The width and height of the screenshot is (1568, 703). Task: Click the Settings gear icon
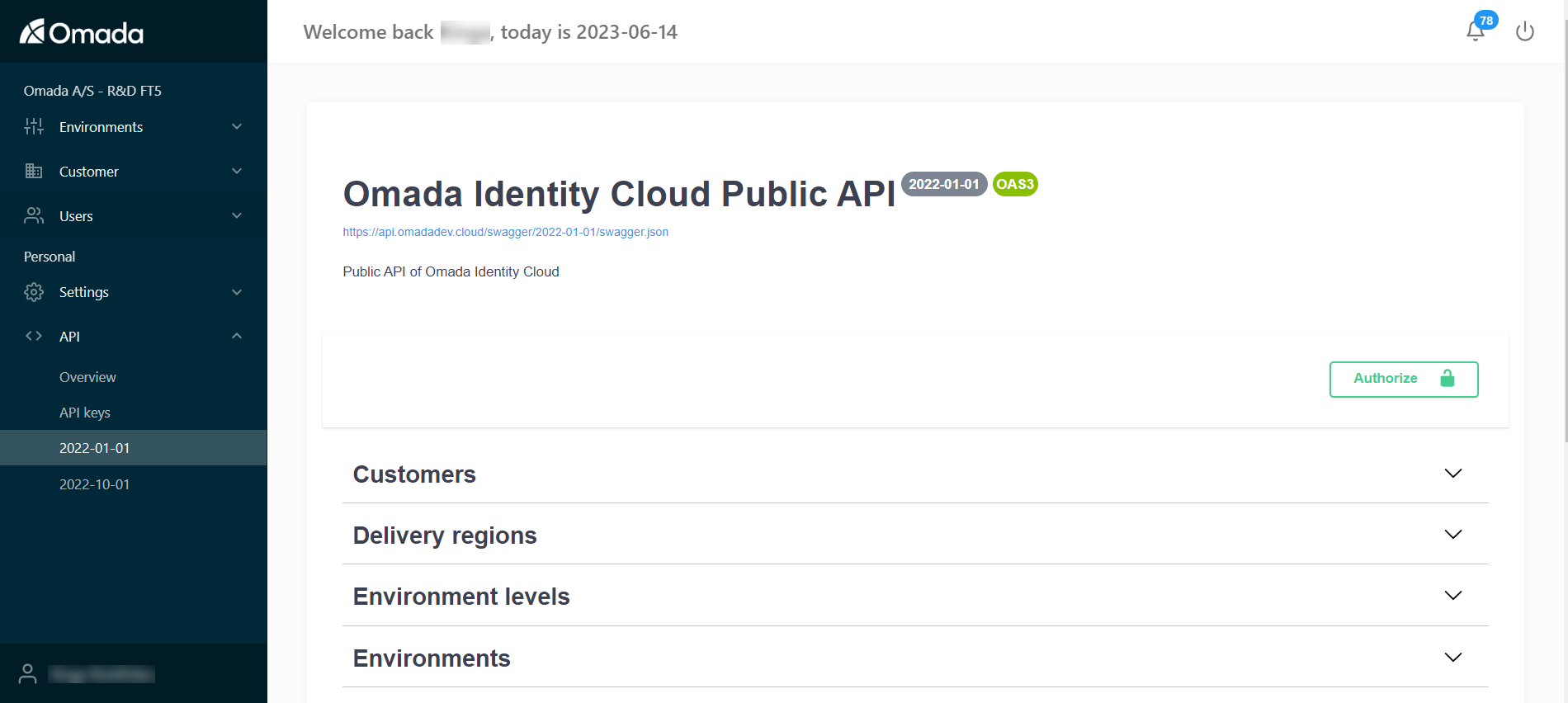click(34, 292)
